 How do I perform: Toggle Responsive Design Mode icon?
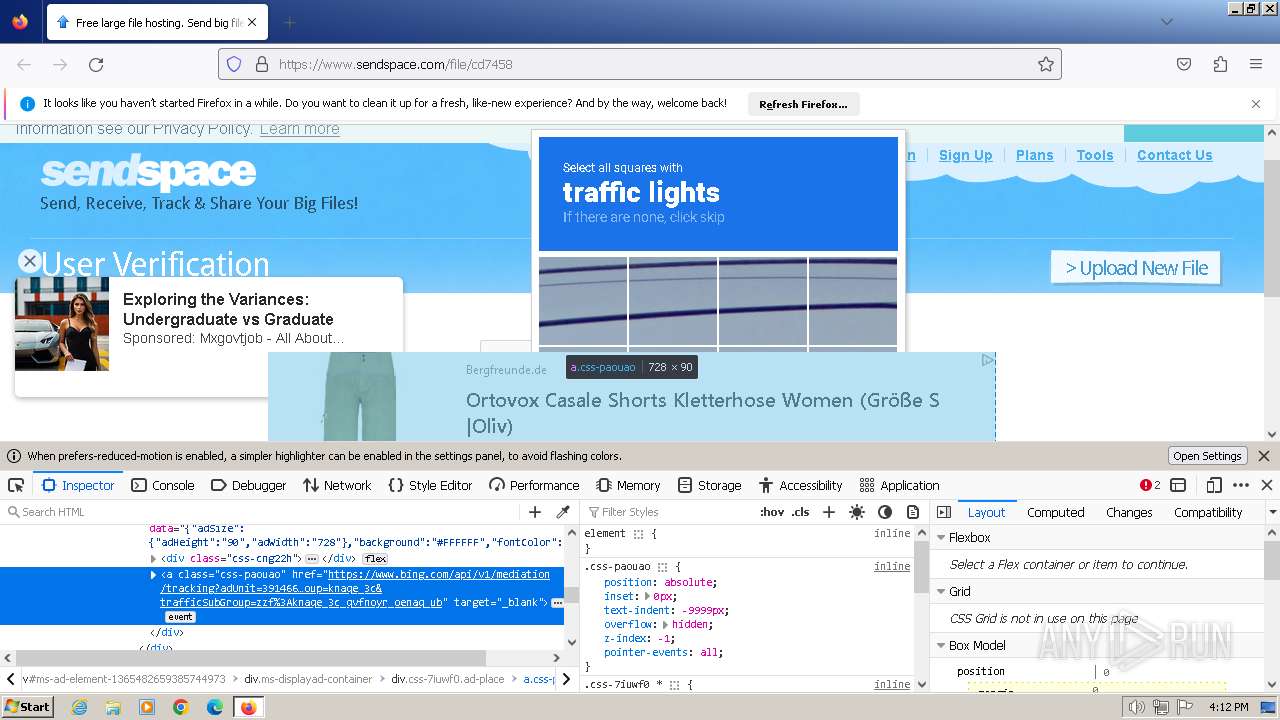[x=1214, y=485]
